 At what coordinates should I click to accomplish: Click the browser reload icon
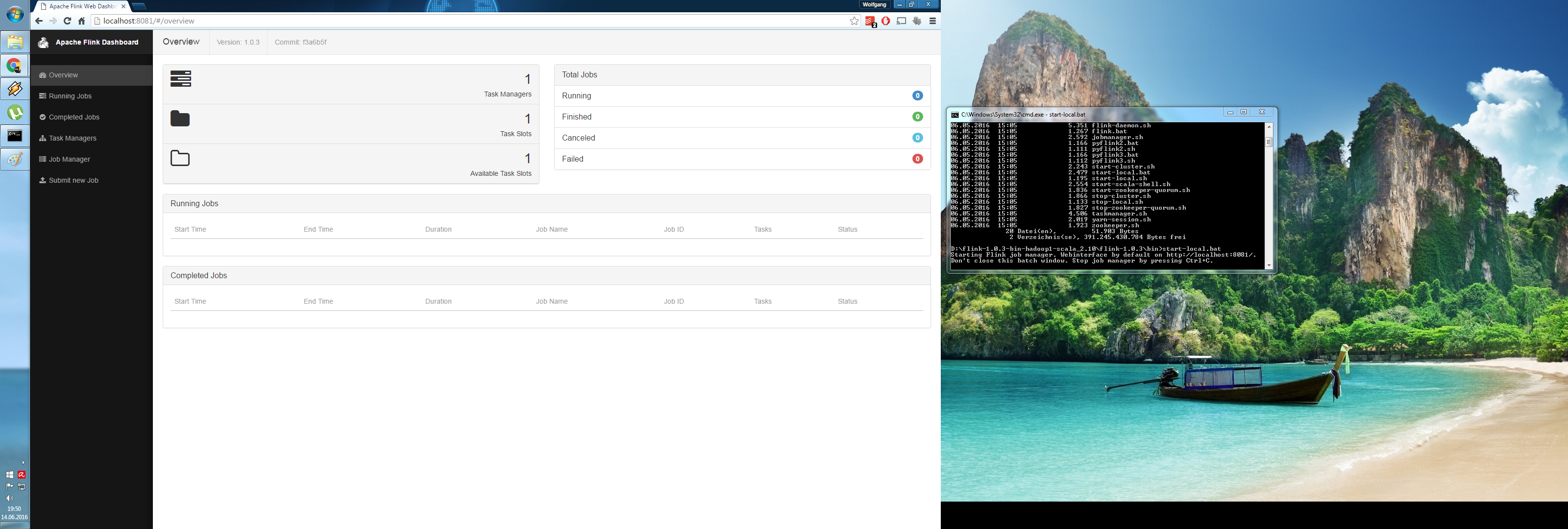(x=68, y=21)
